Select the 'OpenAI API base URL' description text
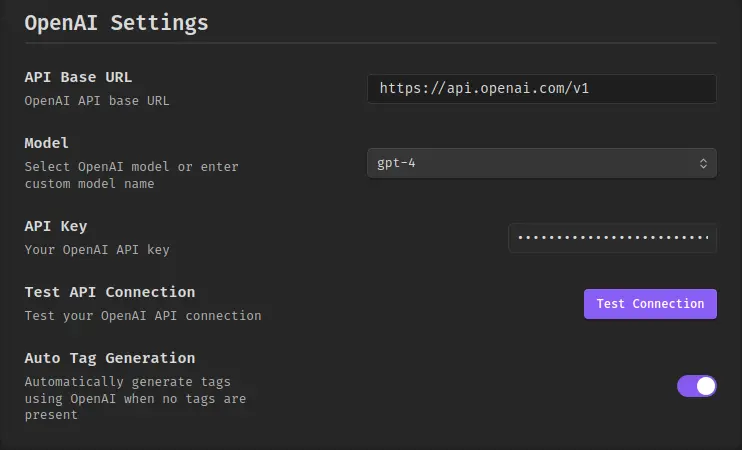Screen dimensions: 742x450 97,101
